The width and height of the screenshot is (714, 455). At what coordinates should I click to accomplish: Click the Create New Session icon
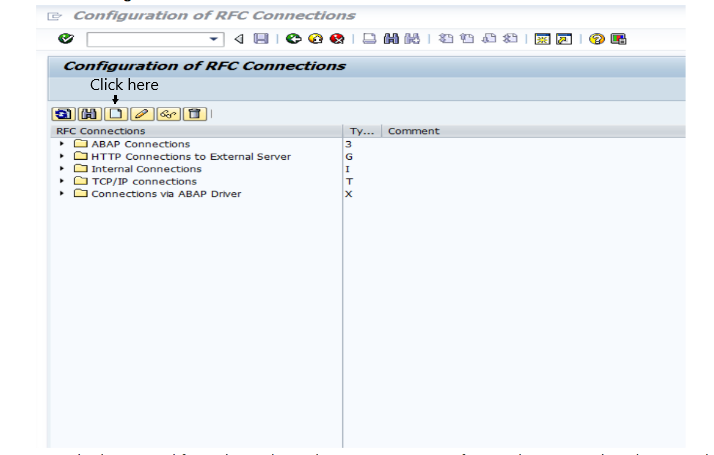click(x=542, y=39)
